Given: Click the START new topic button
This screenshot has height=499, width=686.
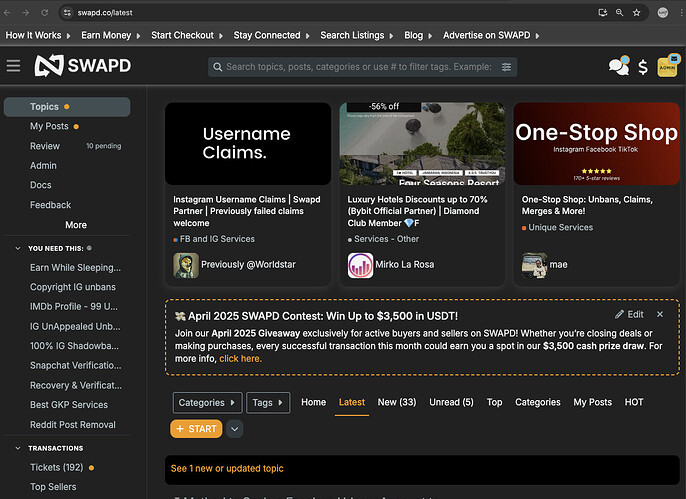Looking at the screenshot, I should click(196, 429).
